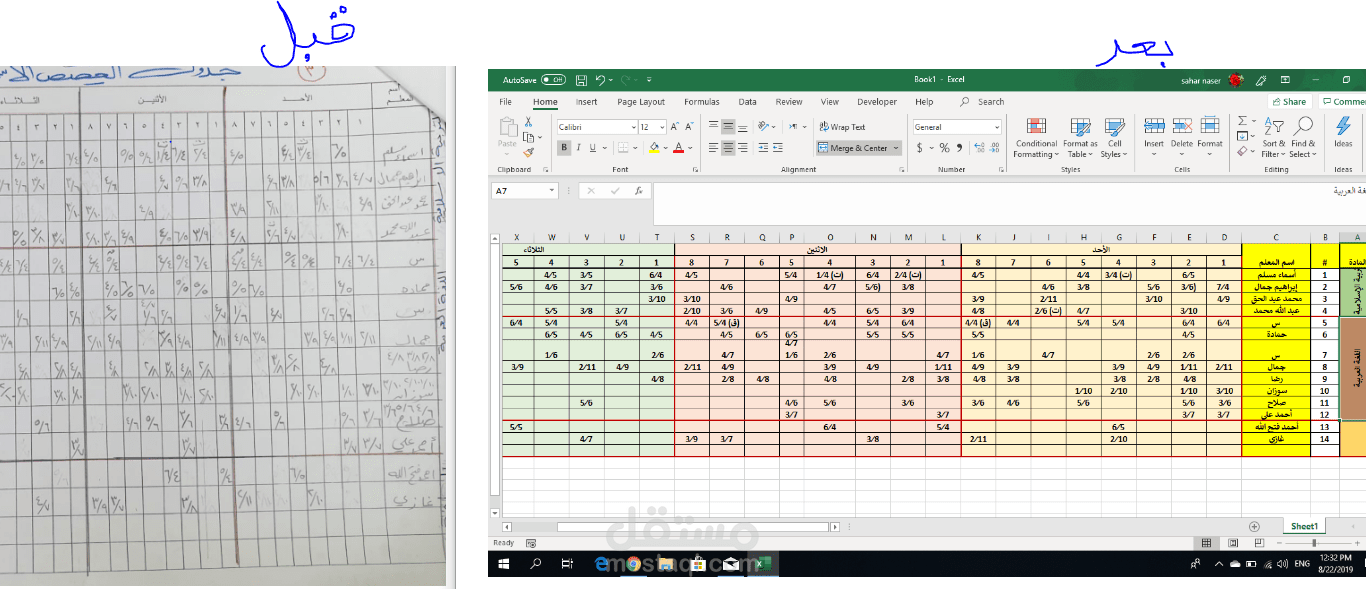The image size is (1366, 589).
Task: Toggle Center horizontal alignment
Action: click(729, 148)
